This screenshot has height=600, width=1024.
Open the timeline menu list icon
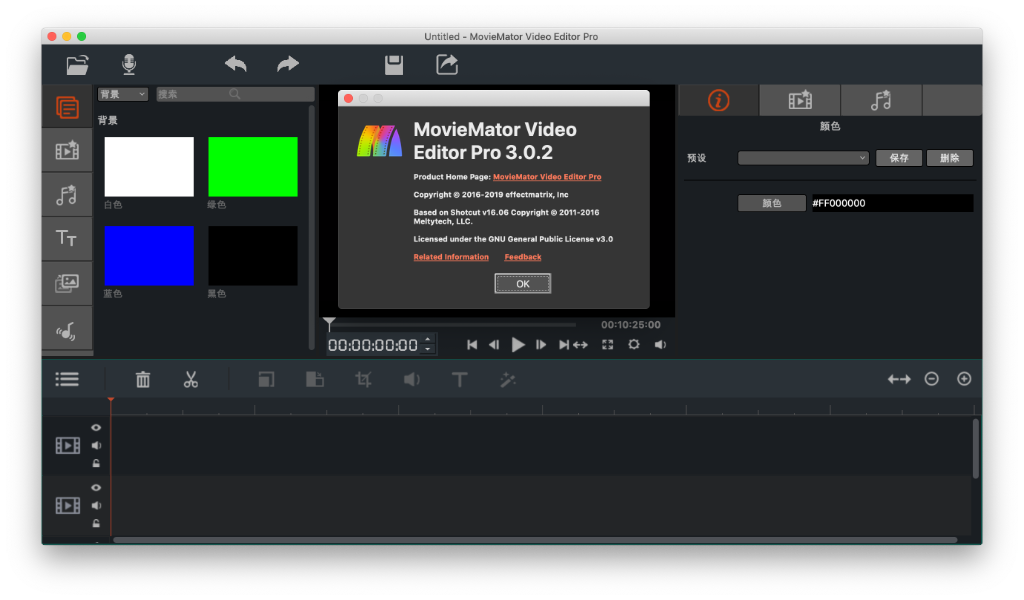pyautogui.click(x=67, y=379)
